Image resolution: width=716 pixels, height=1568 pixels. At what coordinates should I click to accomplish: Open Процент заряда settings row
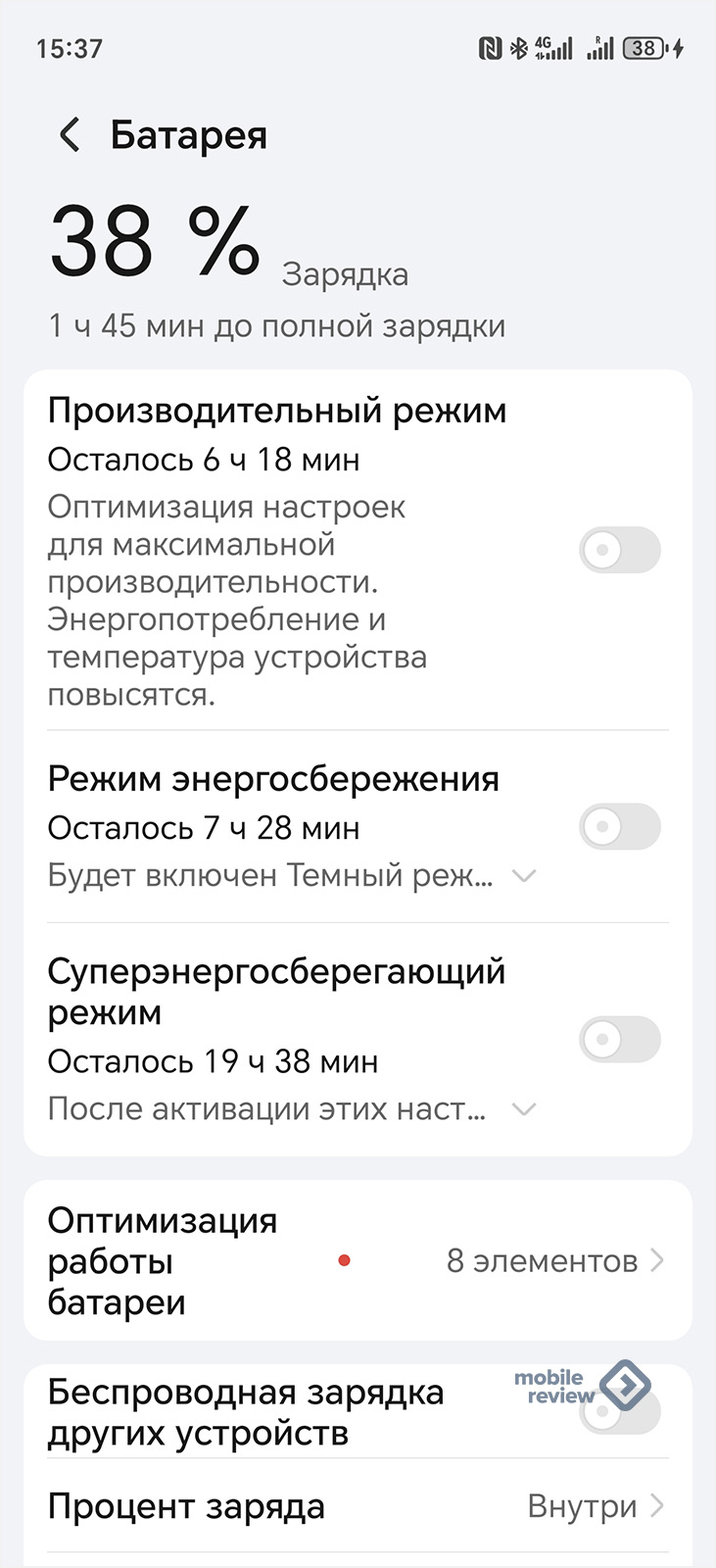(x=186, y=1506)
